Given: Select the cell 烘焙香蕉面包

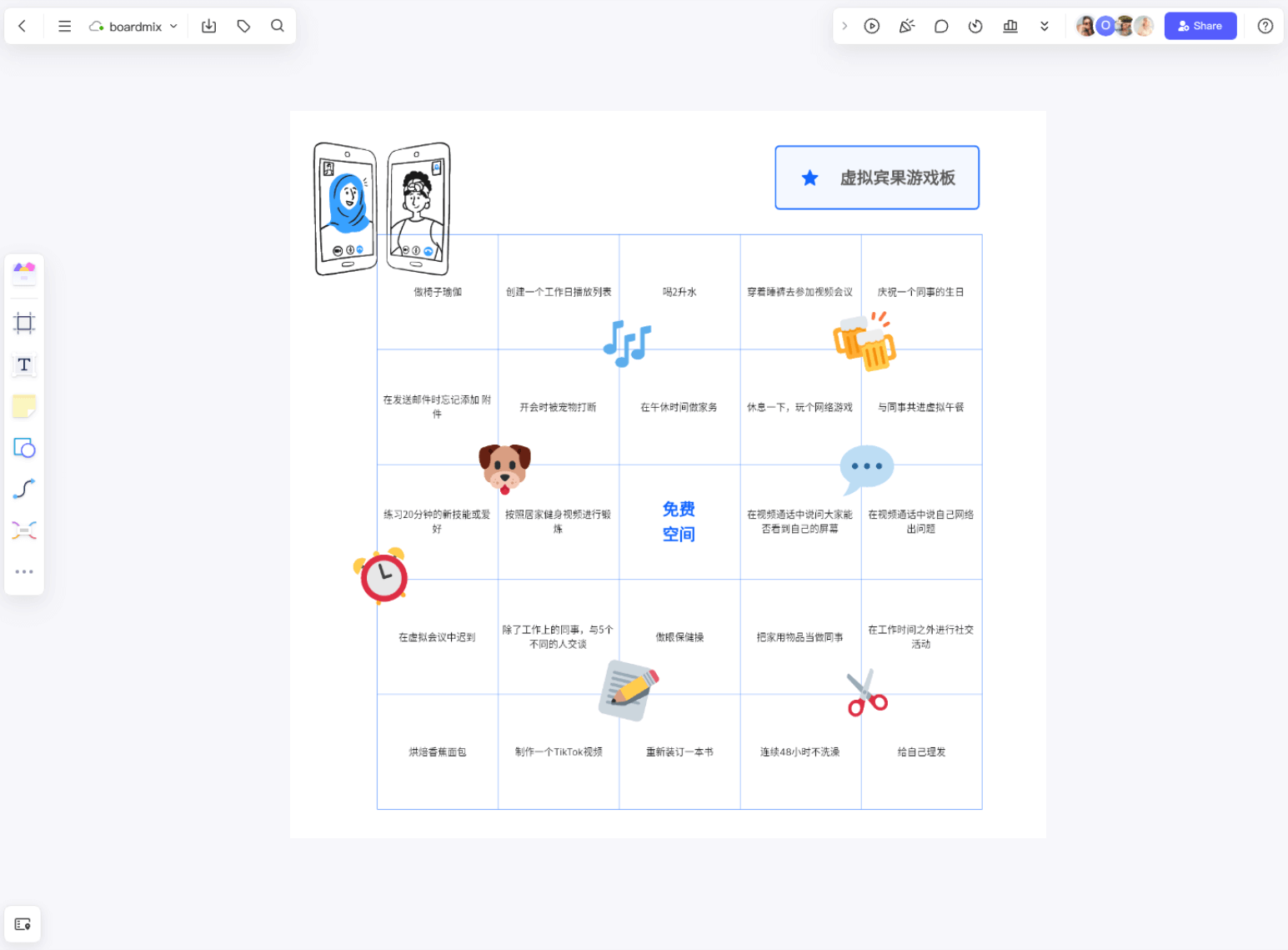Looking at the screenshot, I should (438, 752).
